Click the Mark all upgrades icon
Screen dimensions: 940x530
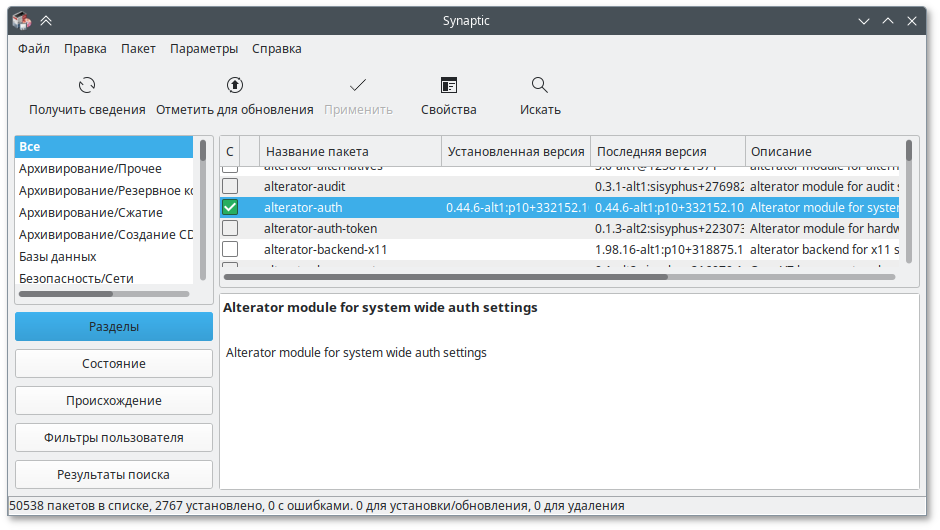(x=235, y=86)
